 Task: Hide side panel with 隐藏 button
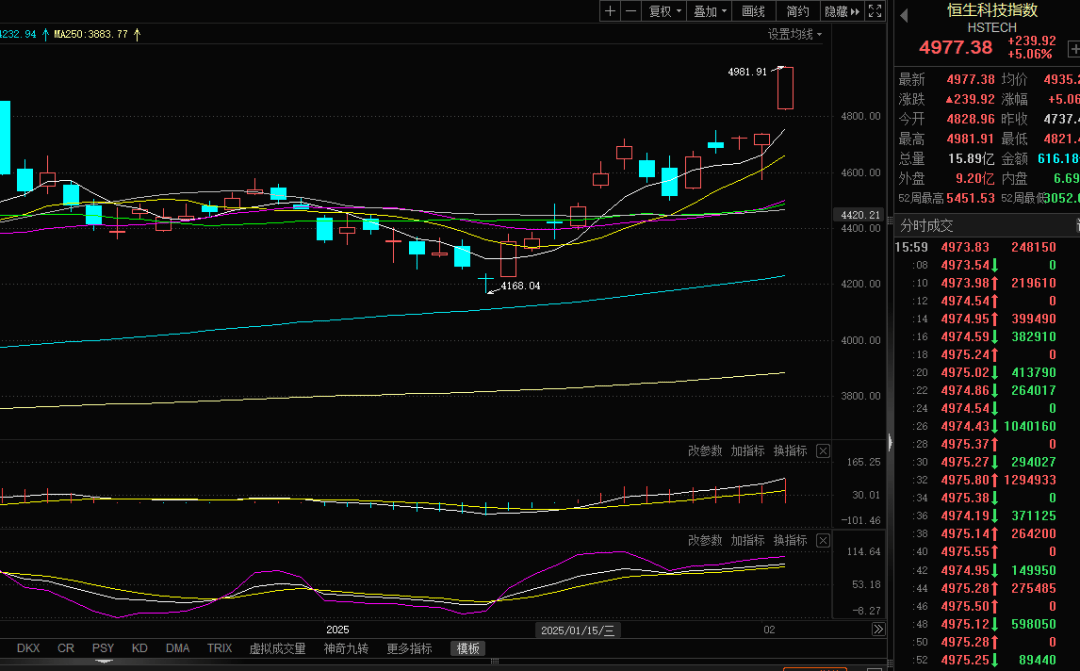840,11
